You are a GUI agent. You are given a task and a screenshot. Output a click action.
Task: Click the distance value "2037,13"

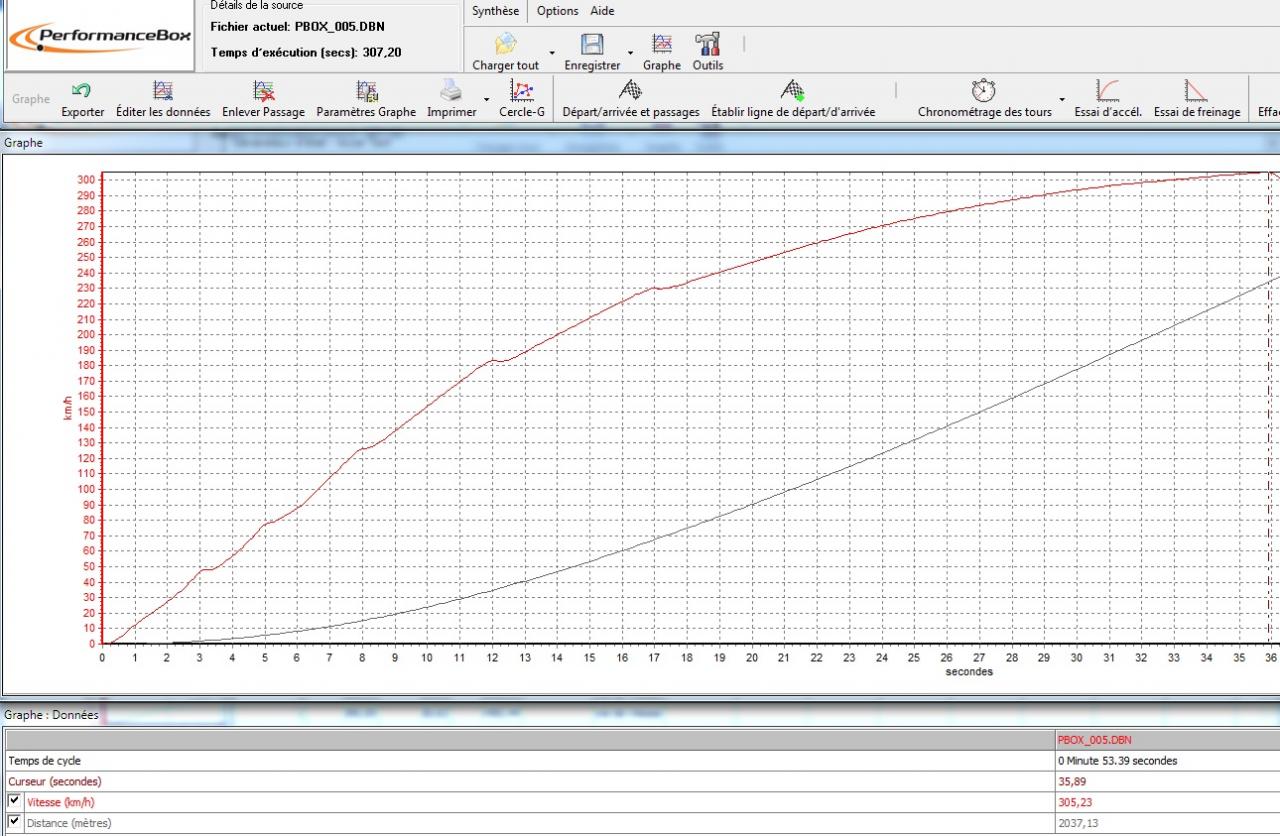pyautogui.click(x=1077, y=823)
